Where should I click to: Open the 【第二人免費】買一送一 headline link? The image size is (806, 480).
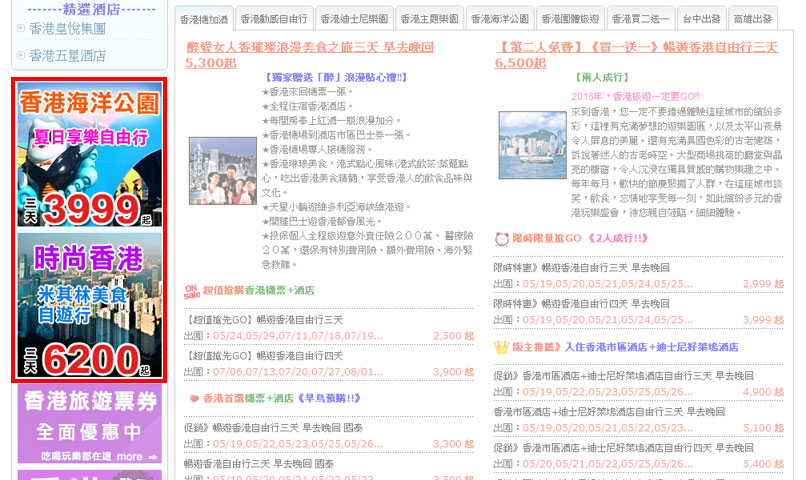click(x=636, y=46)
